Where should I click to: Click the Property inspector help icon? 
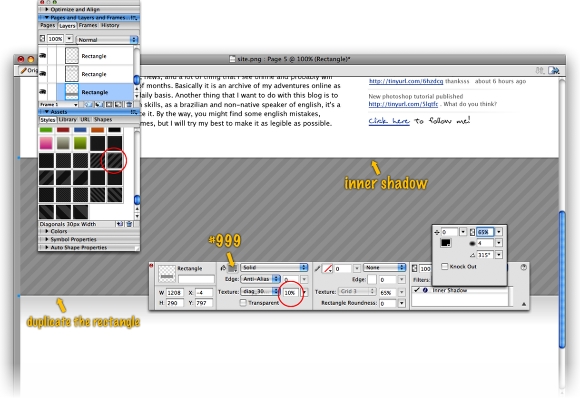(x=523, y=267)
